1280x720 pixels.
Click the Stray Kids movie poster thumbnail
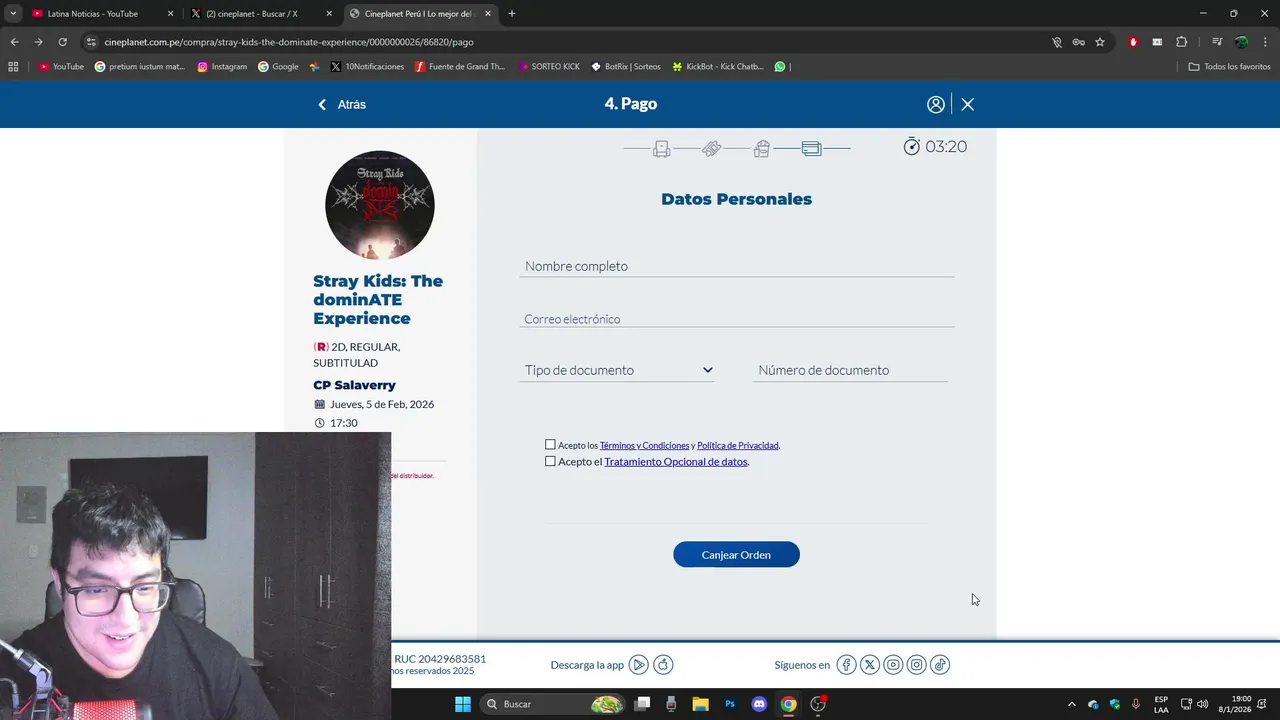(x=380, y=205)
